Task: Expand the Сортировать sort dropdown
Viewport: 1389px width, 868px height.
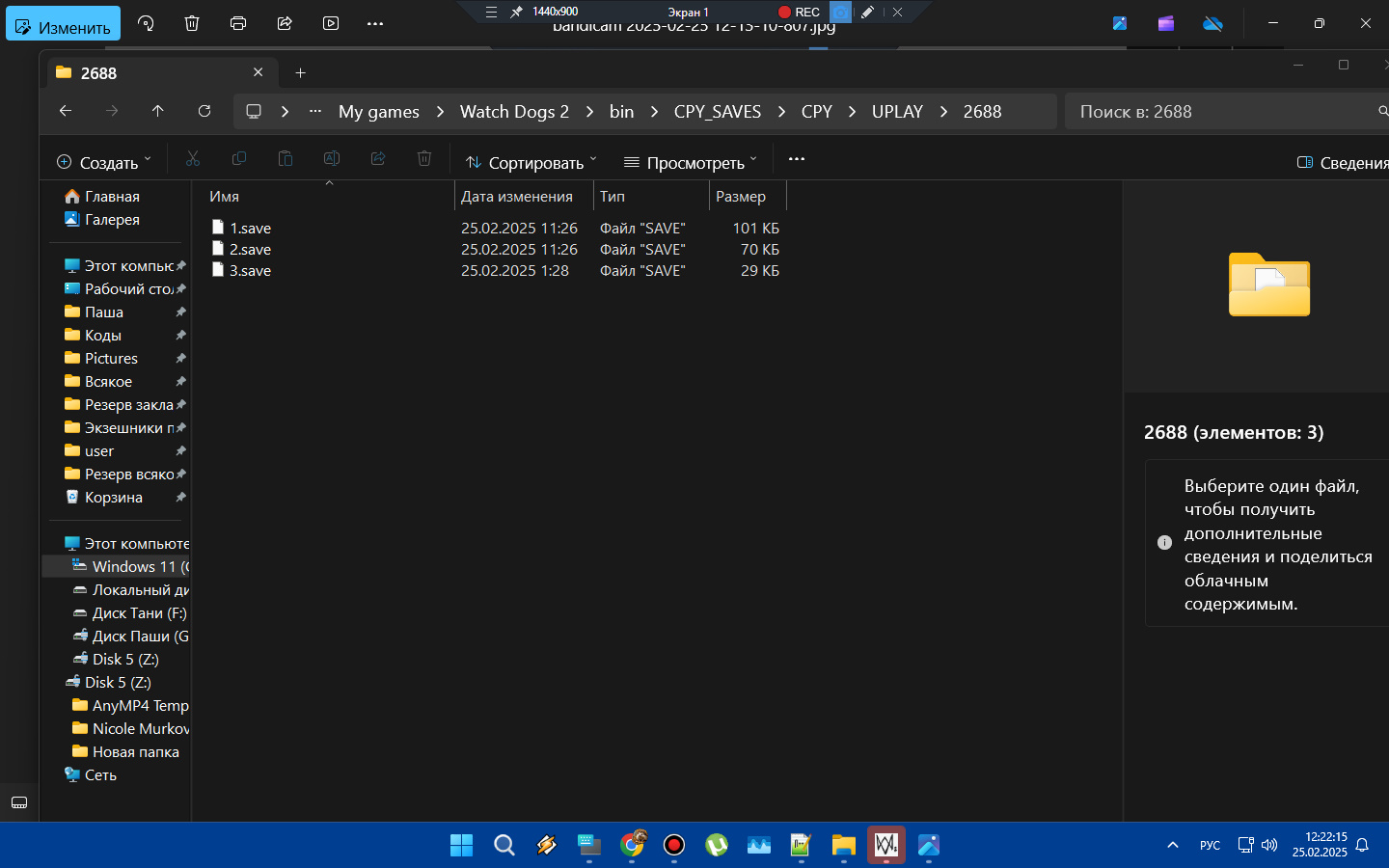Action: coord(531,163)
